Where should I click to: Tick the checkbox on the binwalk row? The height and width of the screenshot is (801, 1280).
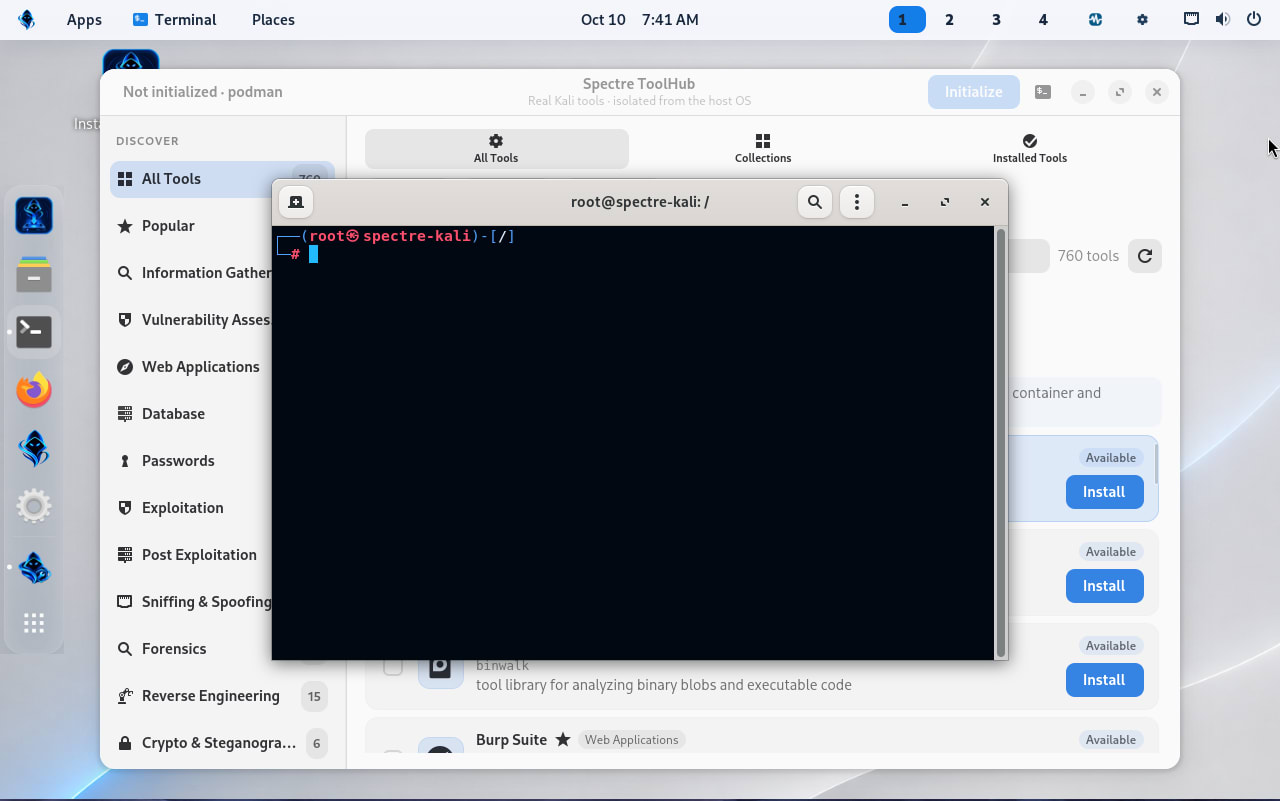tap(393, 666)
